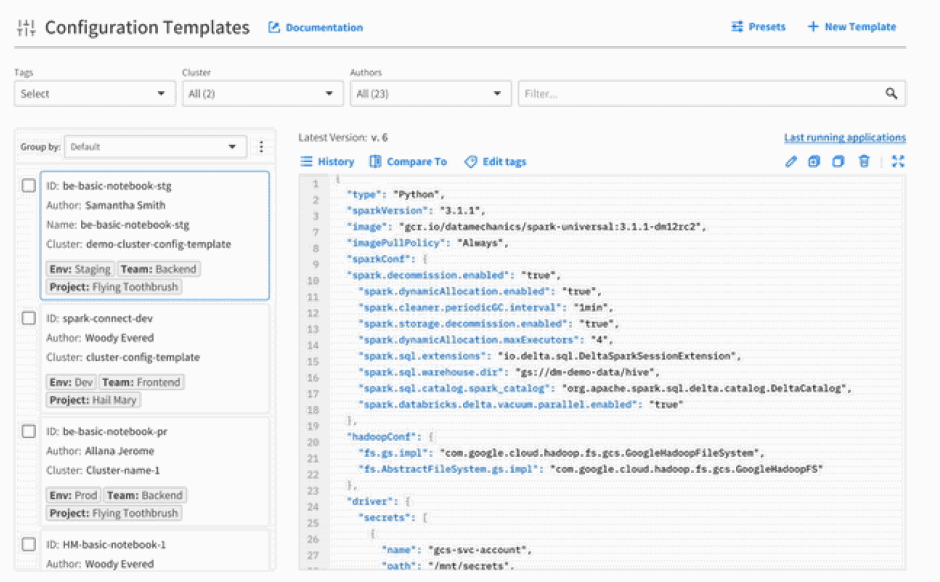Click the "imagePullPolicy" code line
This screenshot has width=940, height=582.
point(428,243)
